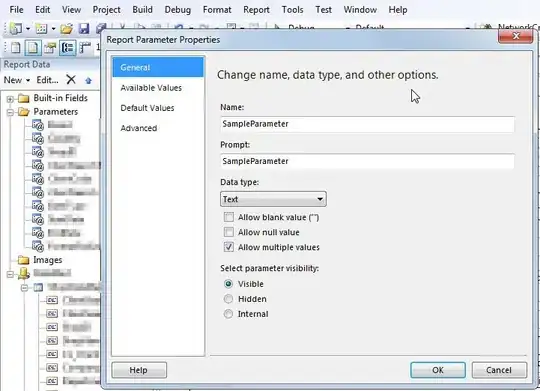This screenshot has width=540, height=391.
Task: Enable Allow blank value checkbox
Action: [229, 217]
